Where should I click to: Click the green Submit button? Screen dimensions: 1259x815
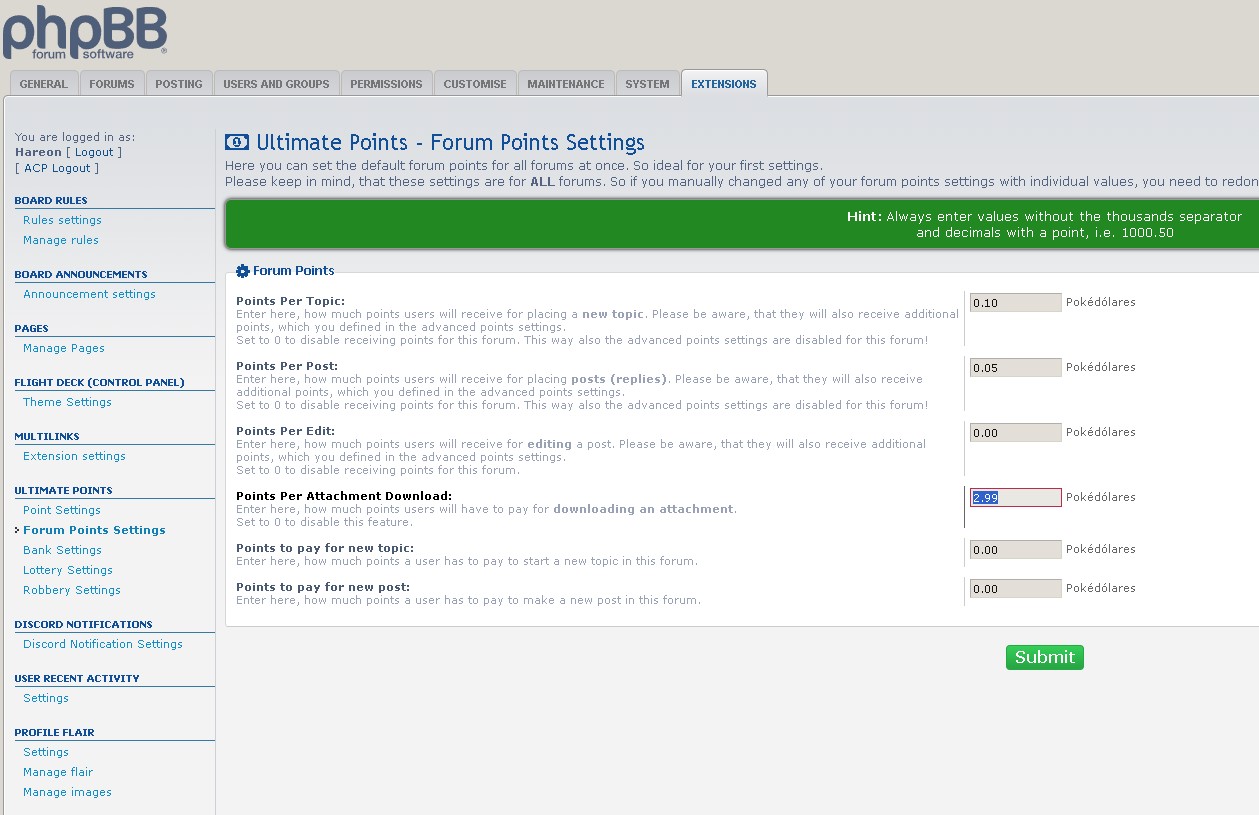(1045, 657)
